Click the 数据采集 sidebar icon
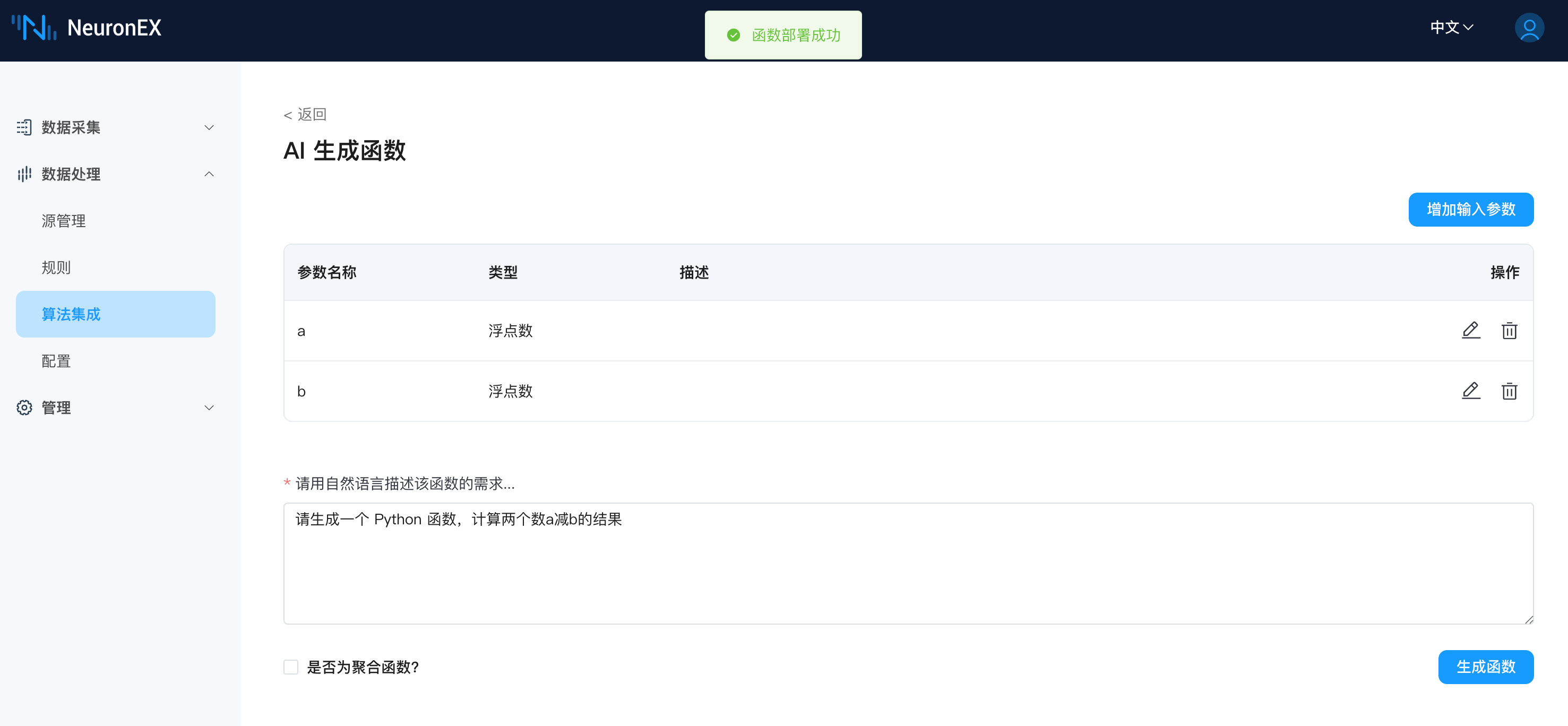 point(24,127)
